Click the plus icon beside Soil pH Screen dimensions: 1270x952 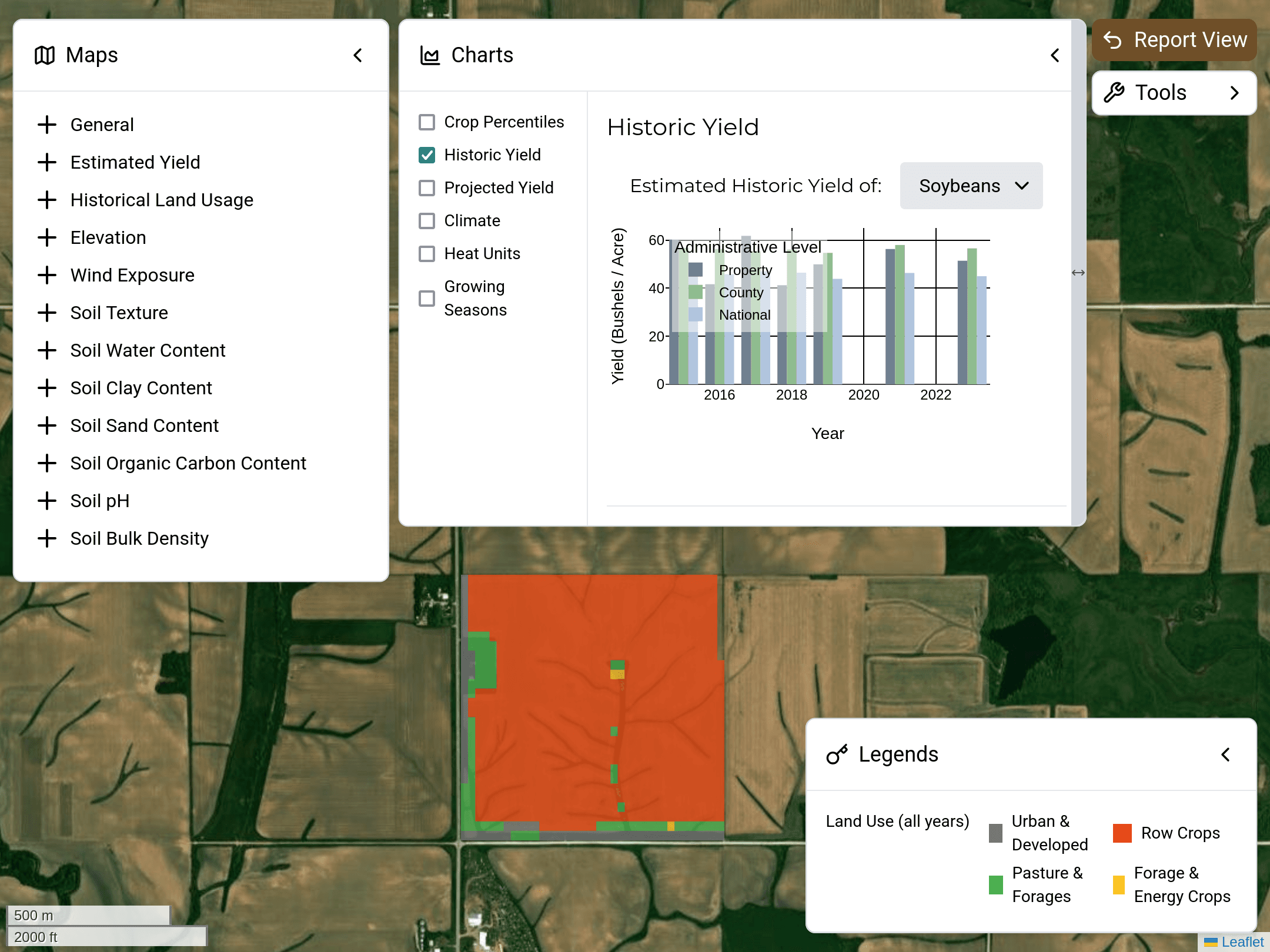(x=47, y=501)
